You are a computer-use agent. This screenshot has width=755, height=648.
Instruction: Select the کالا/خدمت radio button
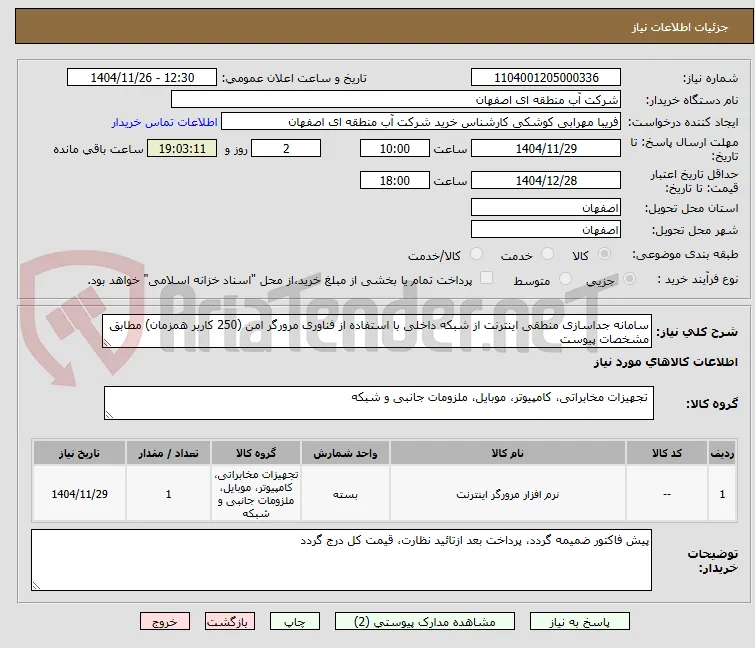tap(476, 254)
